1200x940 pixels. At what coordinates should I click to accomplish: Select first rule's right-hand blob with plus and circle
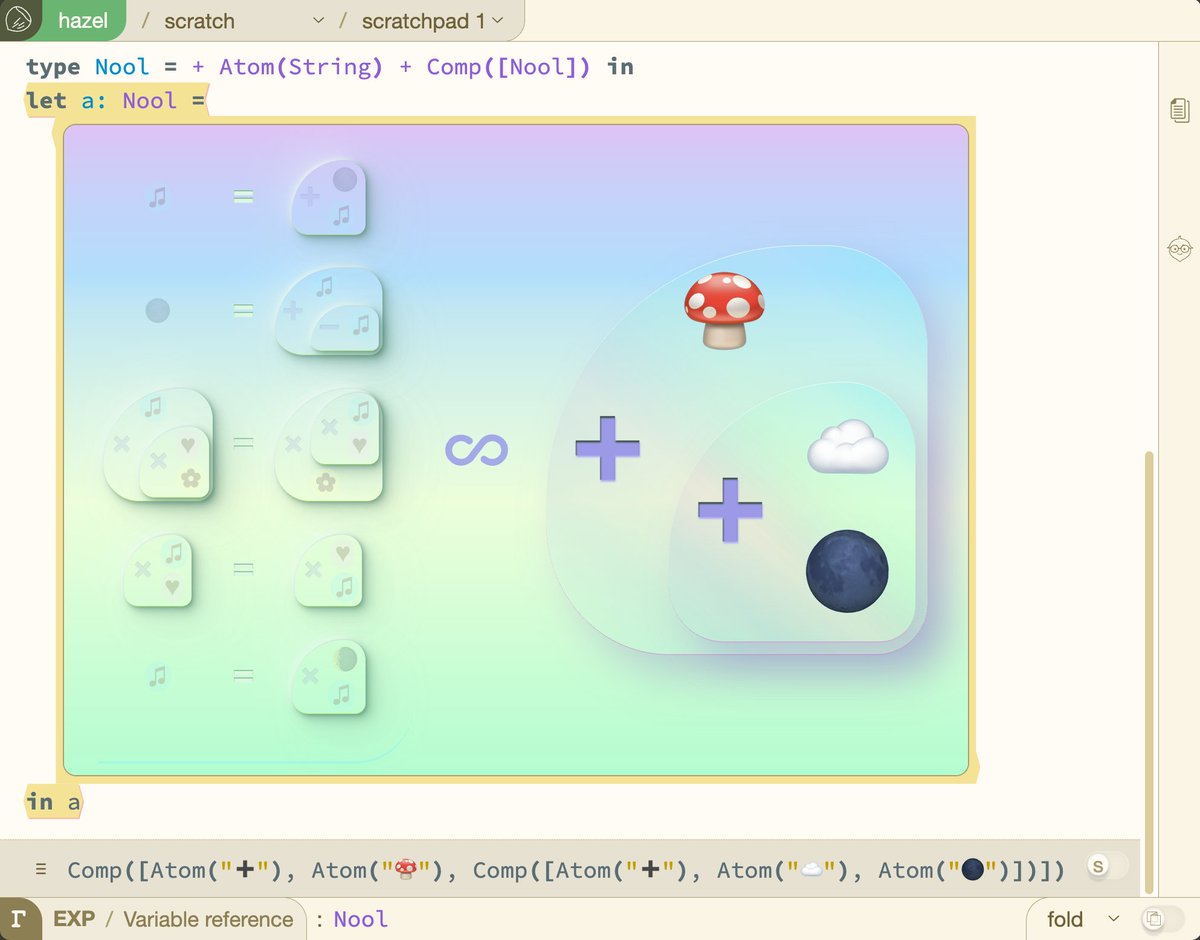pyautogui.click(x=328, y=197)
